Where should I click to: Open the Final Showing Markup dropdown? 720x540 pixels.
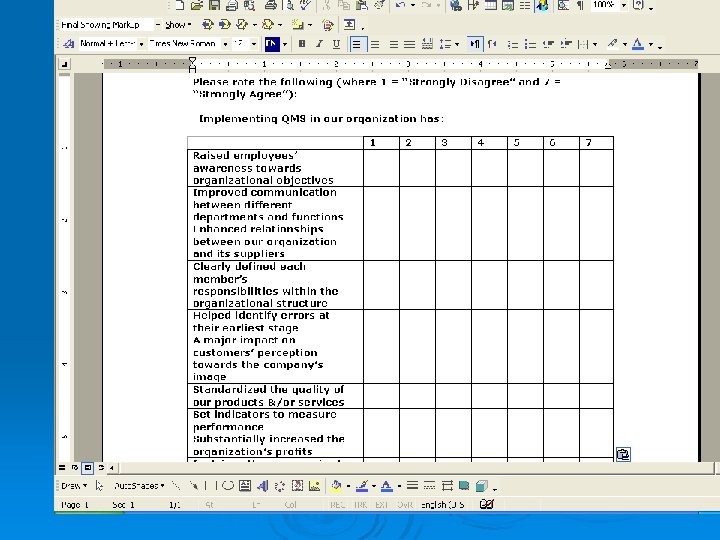coord(158,25)
